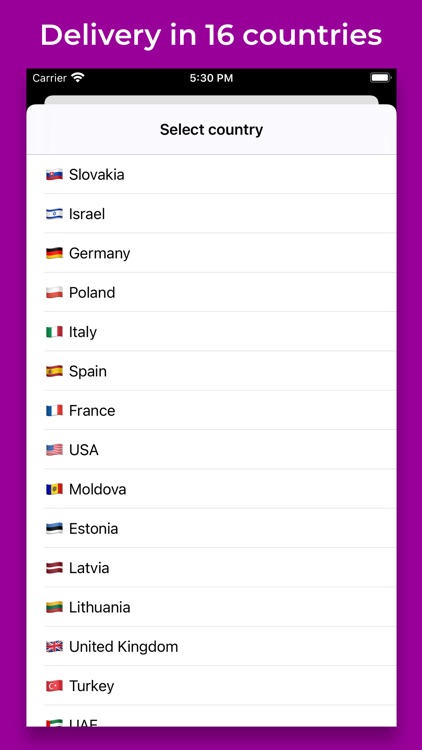422x750 pixels.
Task: Tap the Wi-Fi icon beside Carrier
Action: click(77, 77)
